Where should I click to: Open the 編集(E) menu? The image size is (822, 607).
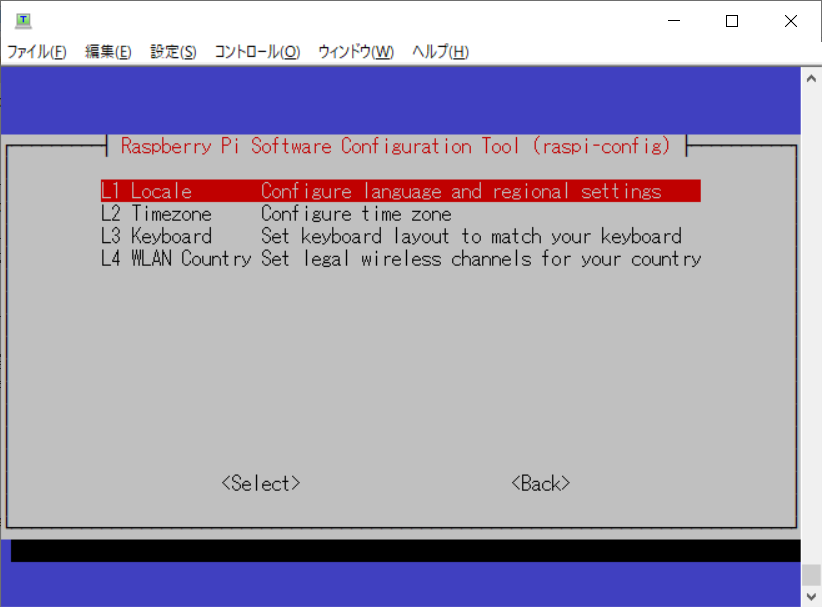108,52
